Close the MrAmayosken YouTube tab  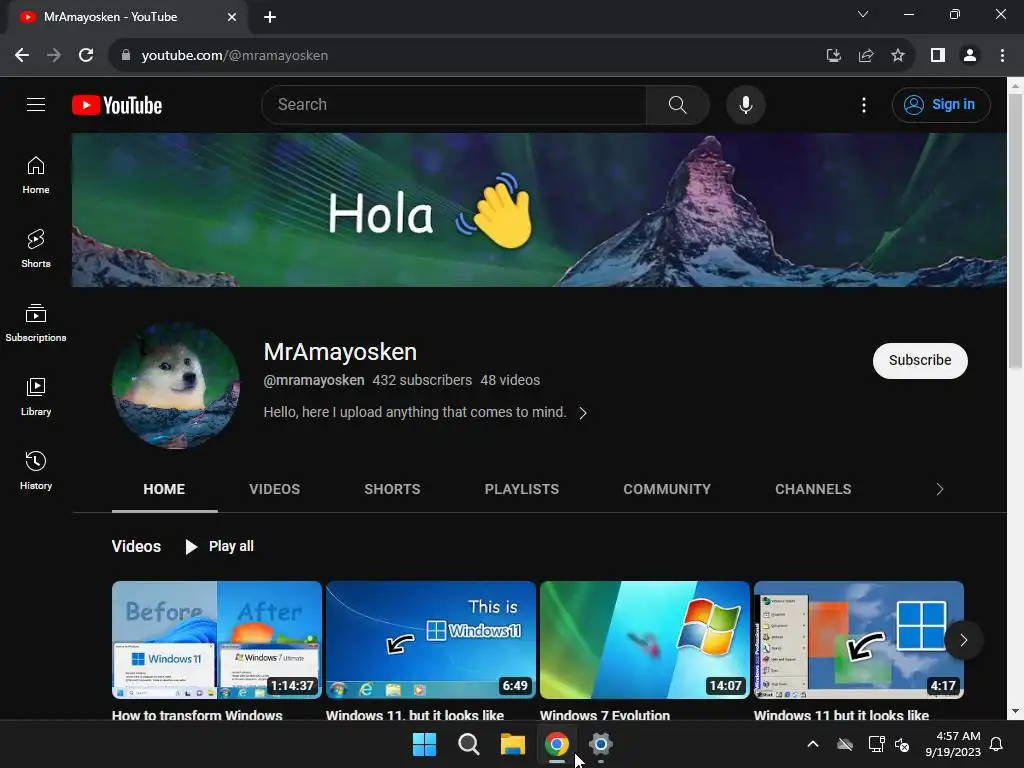(x=232, y=17)
